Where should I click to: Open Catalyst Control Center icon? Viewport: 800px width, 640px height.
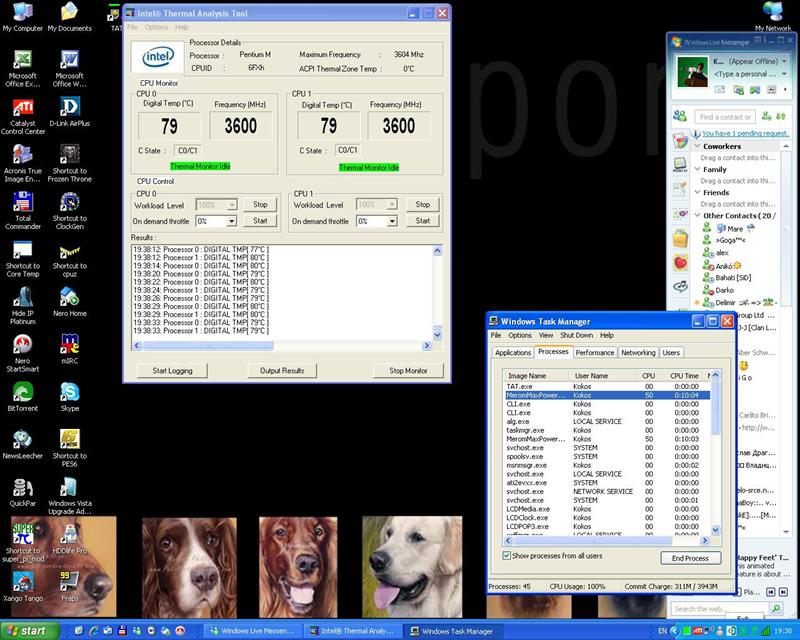coord(22,108)
